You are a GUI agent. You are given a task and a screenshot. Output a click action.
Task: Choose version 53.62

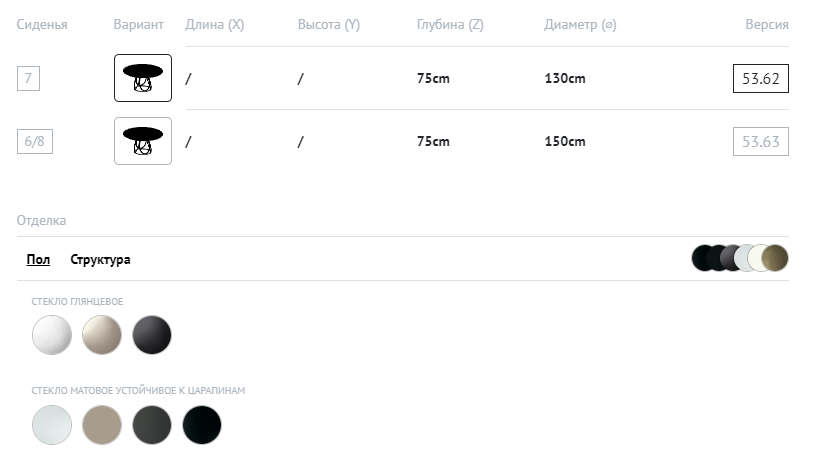point(760,78)
